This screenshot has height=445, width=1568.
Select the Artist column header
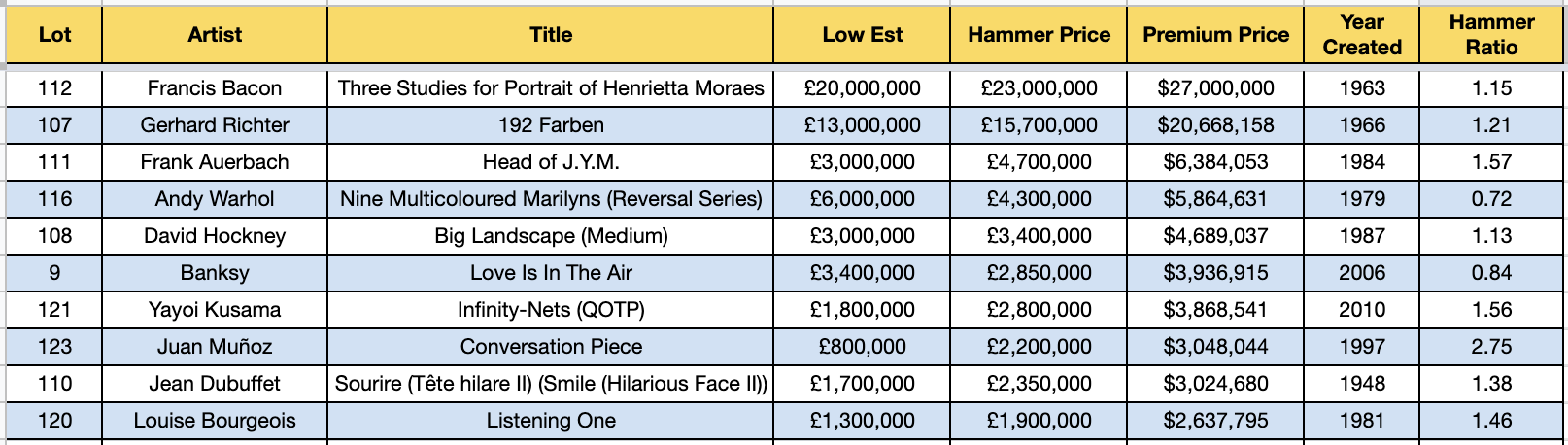215,35
